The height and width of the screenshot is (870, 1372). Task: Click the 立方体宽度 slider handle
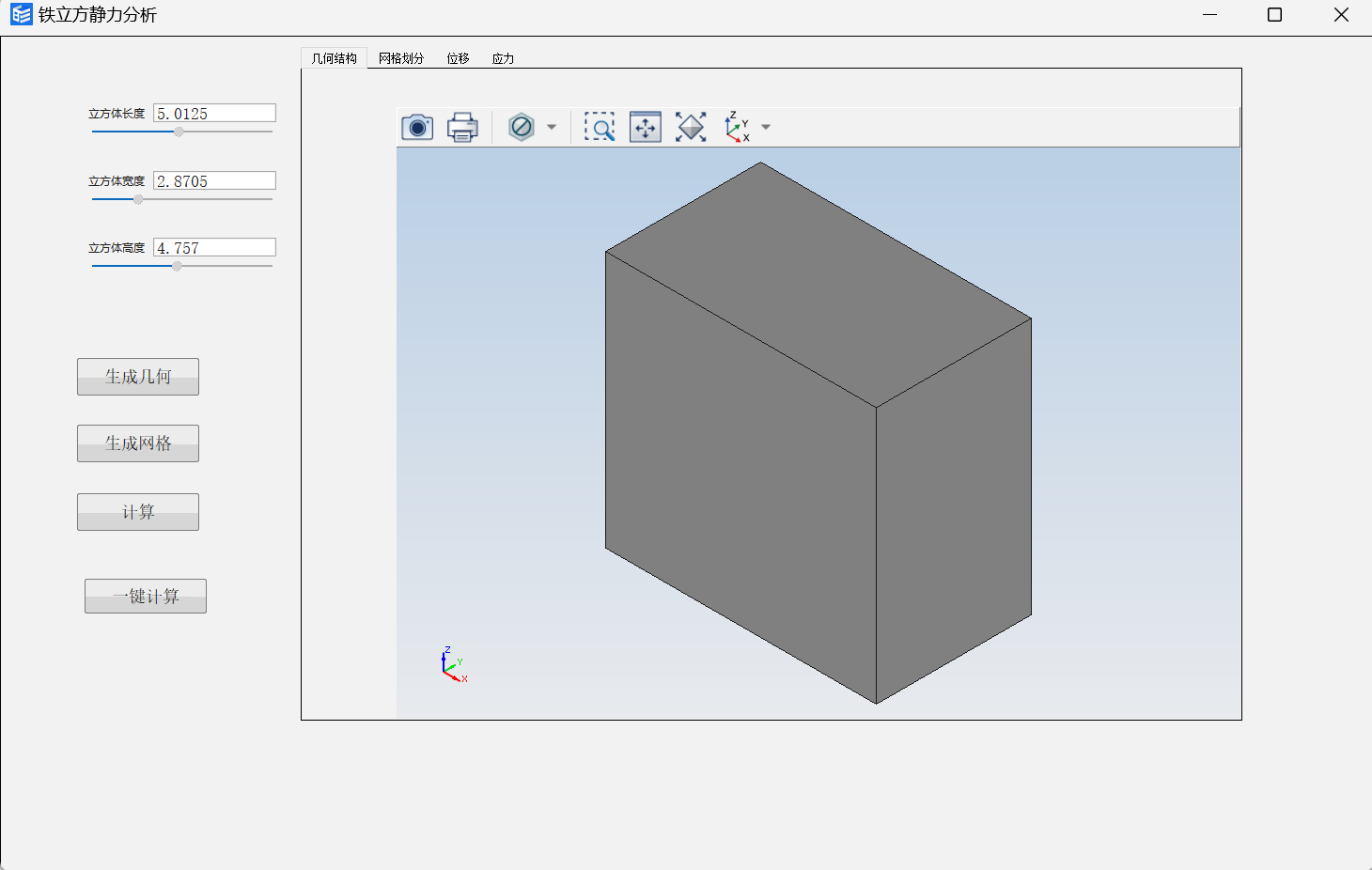138,199
